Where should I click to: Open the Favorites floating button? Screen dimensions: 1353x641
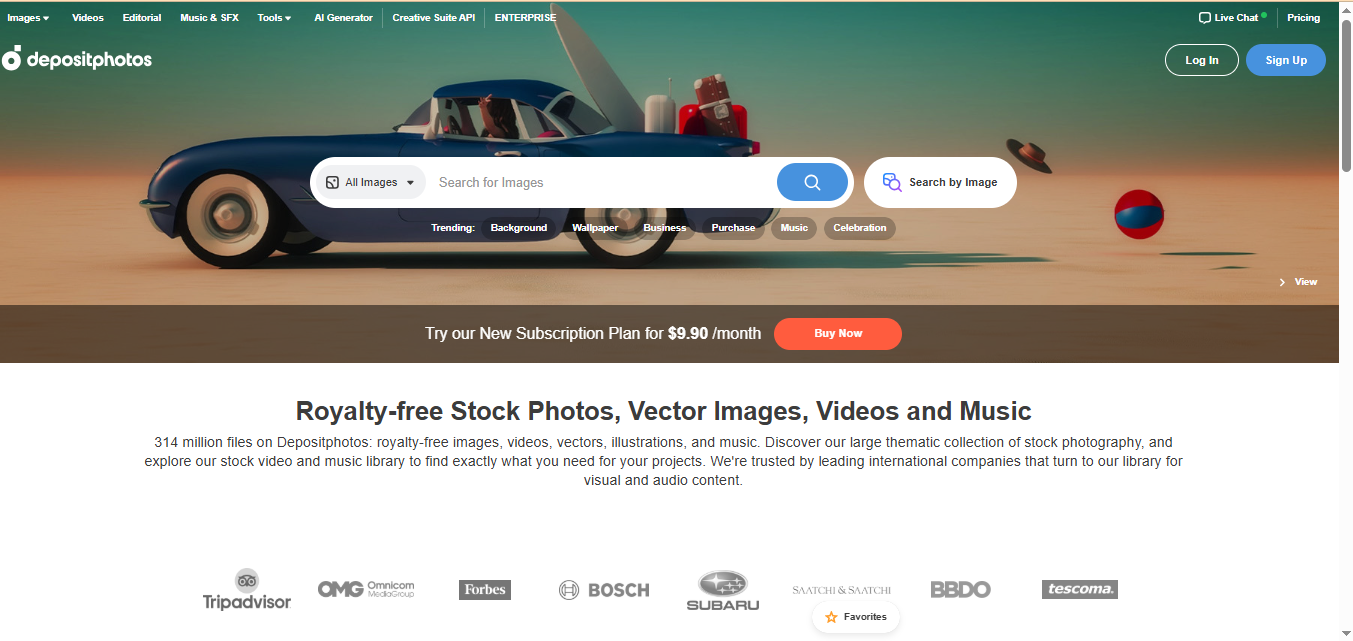pyautogui.click(x=856, y=617)
